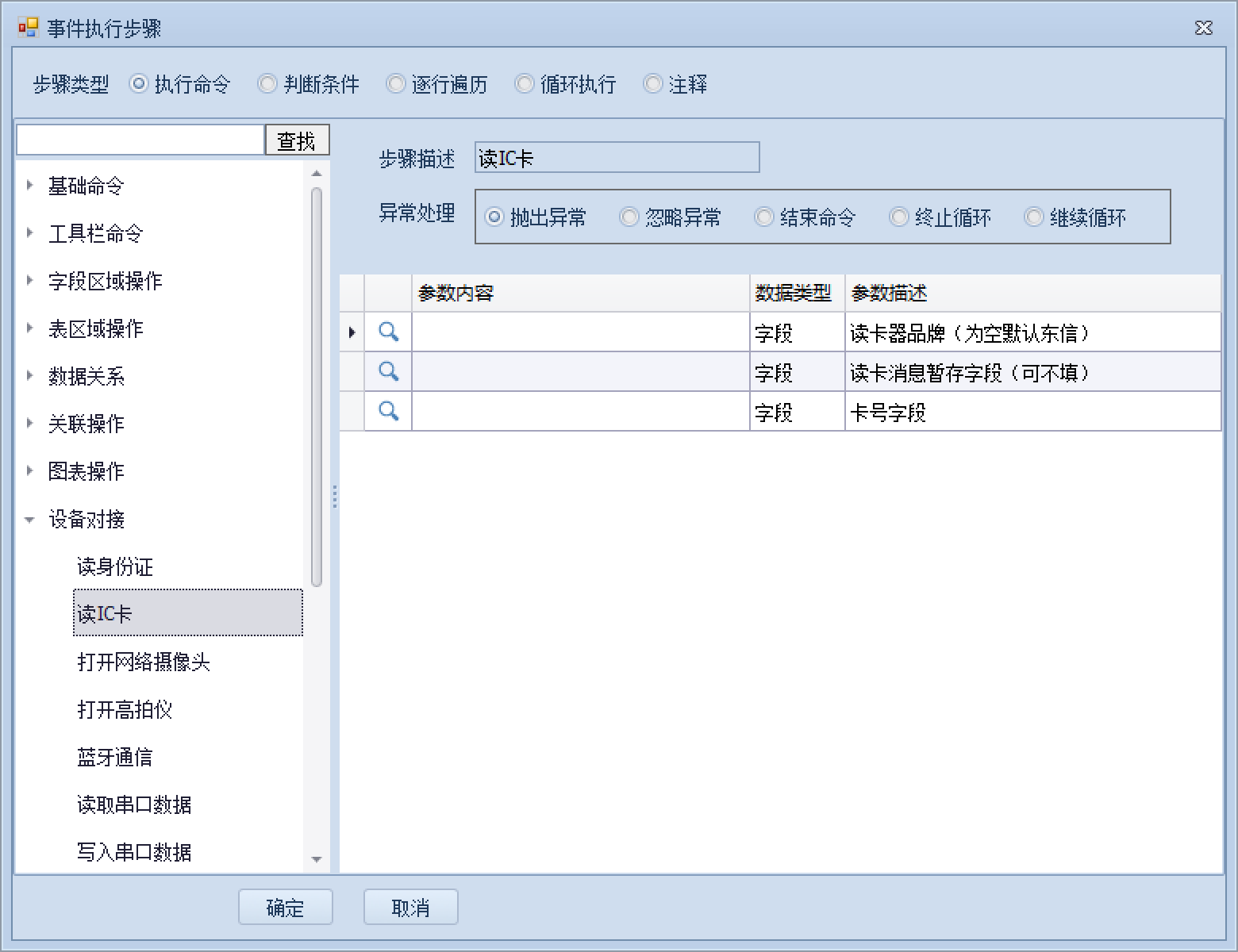
Task: Expand the 基础命令 tree node
Action: click(30, 186)
